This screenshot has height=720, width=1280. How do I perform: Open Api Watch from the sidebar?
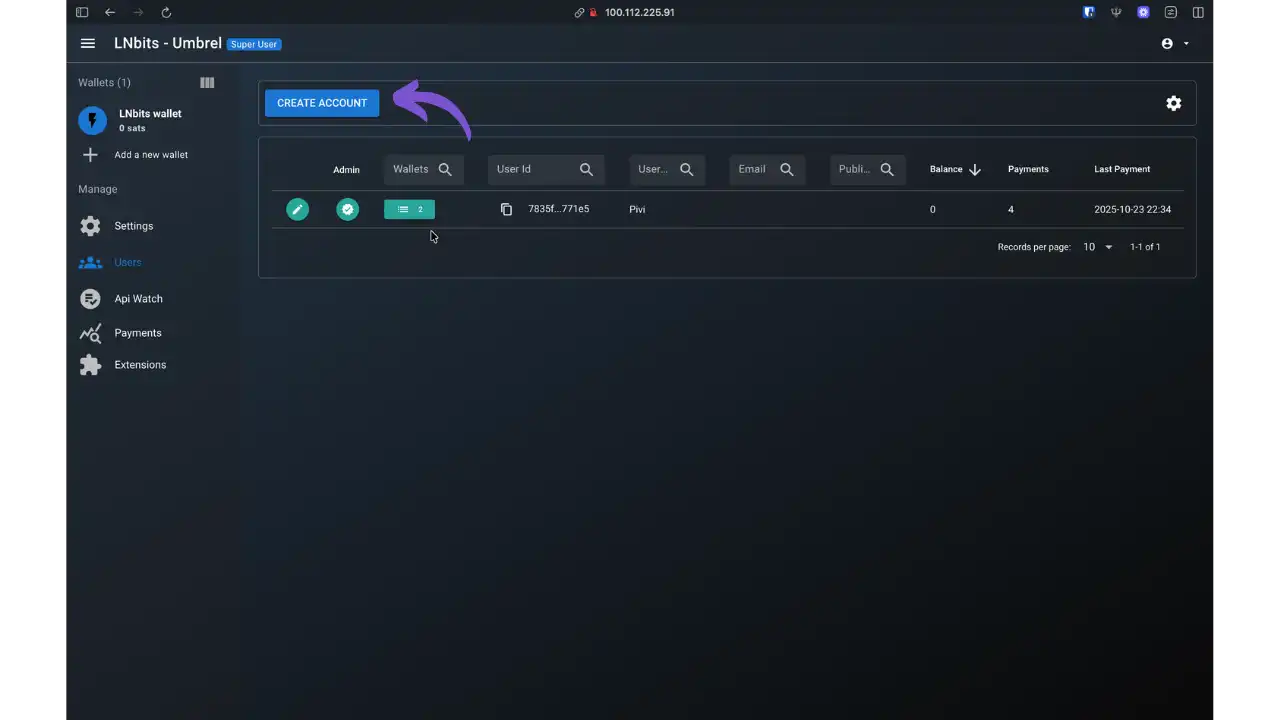click(138, 299)
